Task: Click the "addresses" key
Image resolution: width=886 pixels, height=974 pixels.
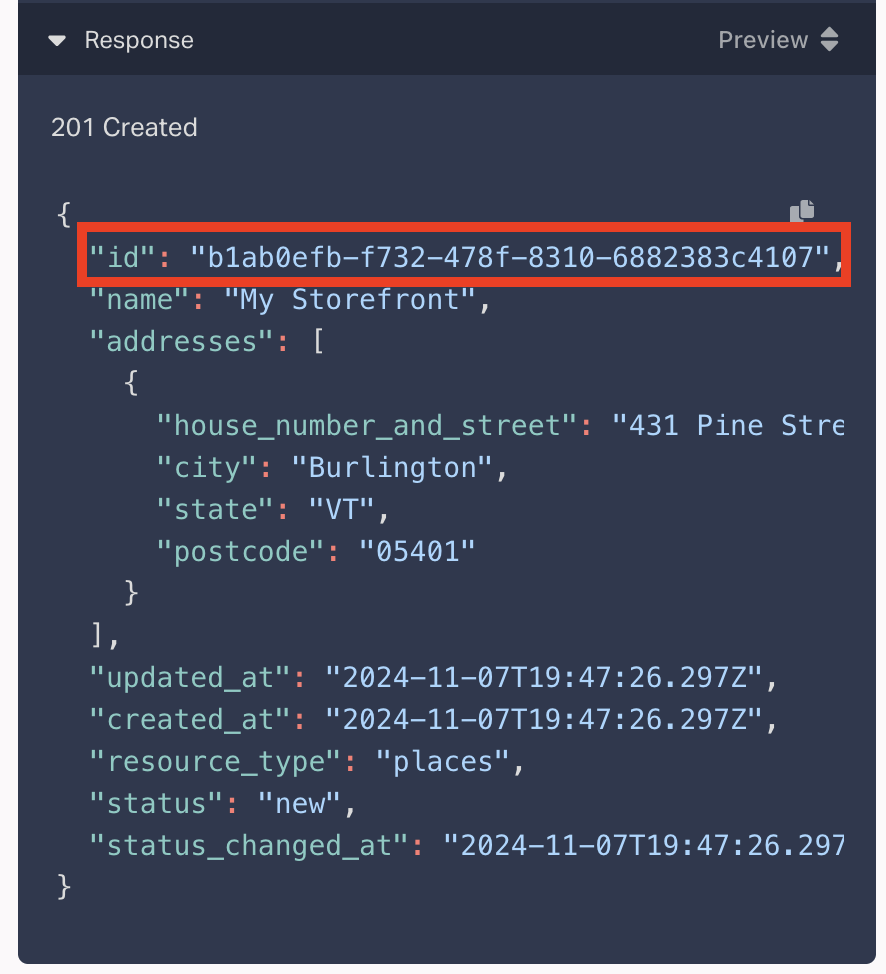Action: (180, 342)
